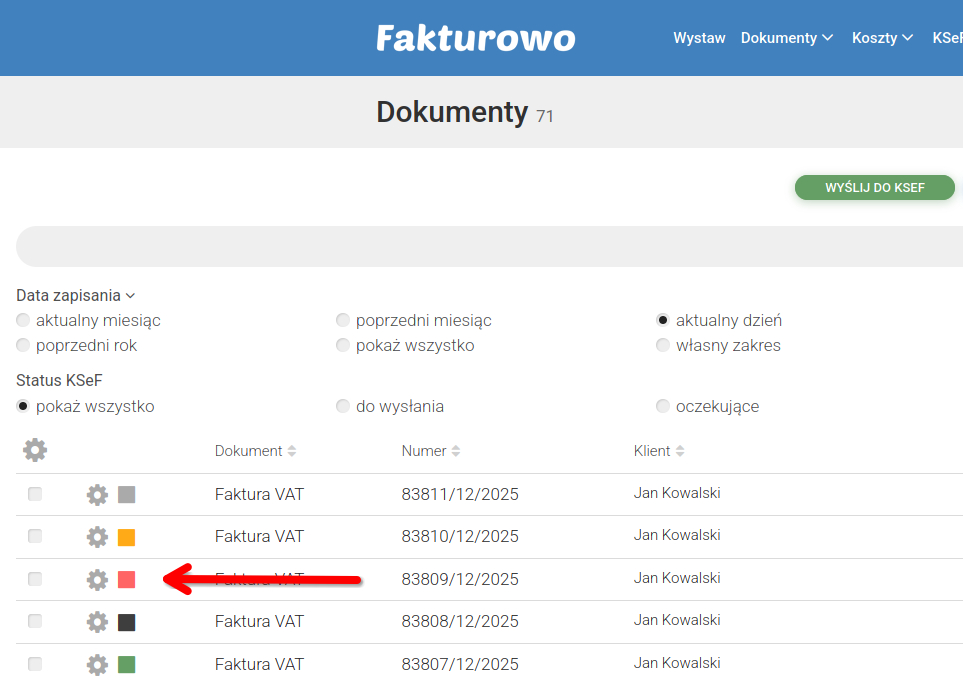Collapse the 'Data zapisania' filter section
The height and width of the screenshot is (683, 963).
[x=77, y=295]
